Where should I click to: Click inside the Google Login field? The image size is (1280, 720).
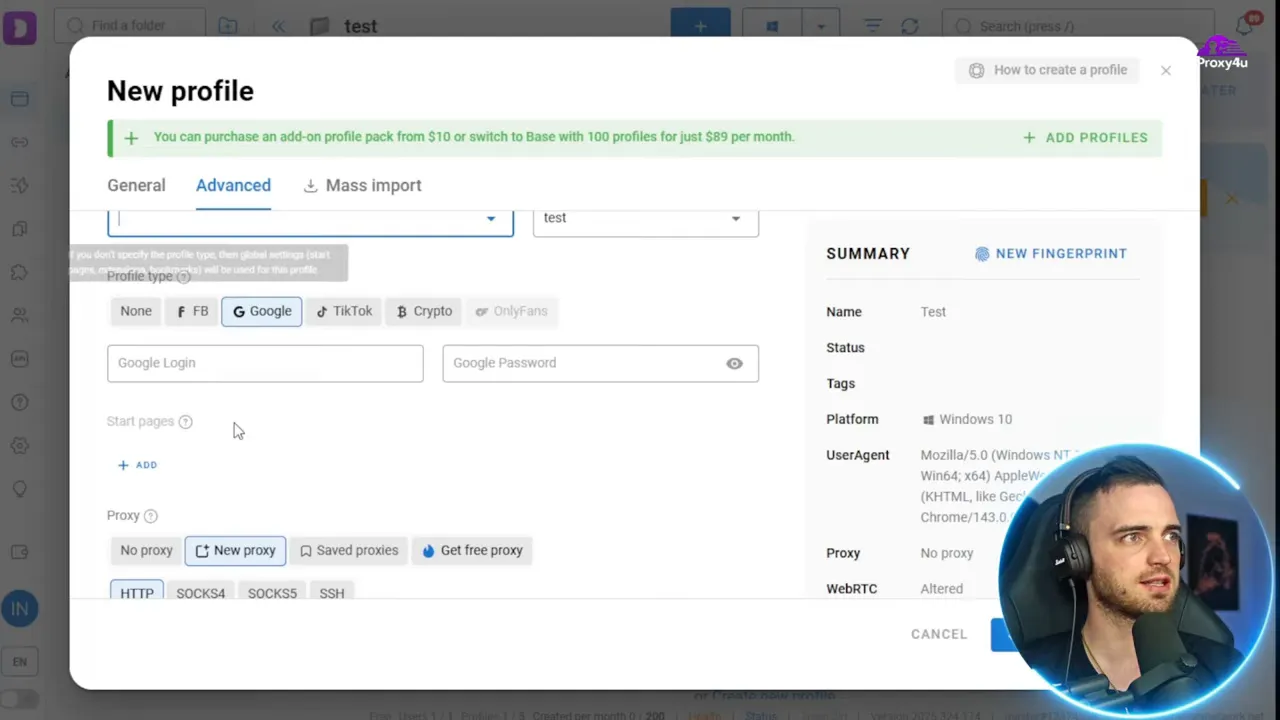265,363
